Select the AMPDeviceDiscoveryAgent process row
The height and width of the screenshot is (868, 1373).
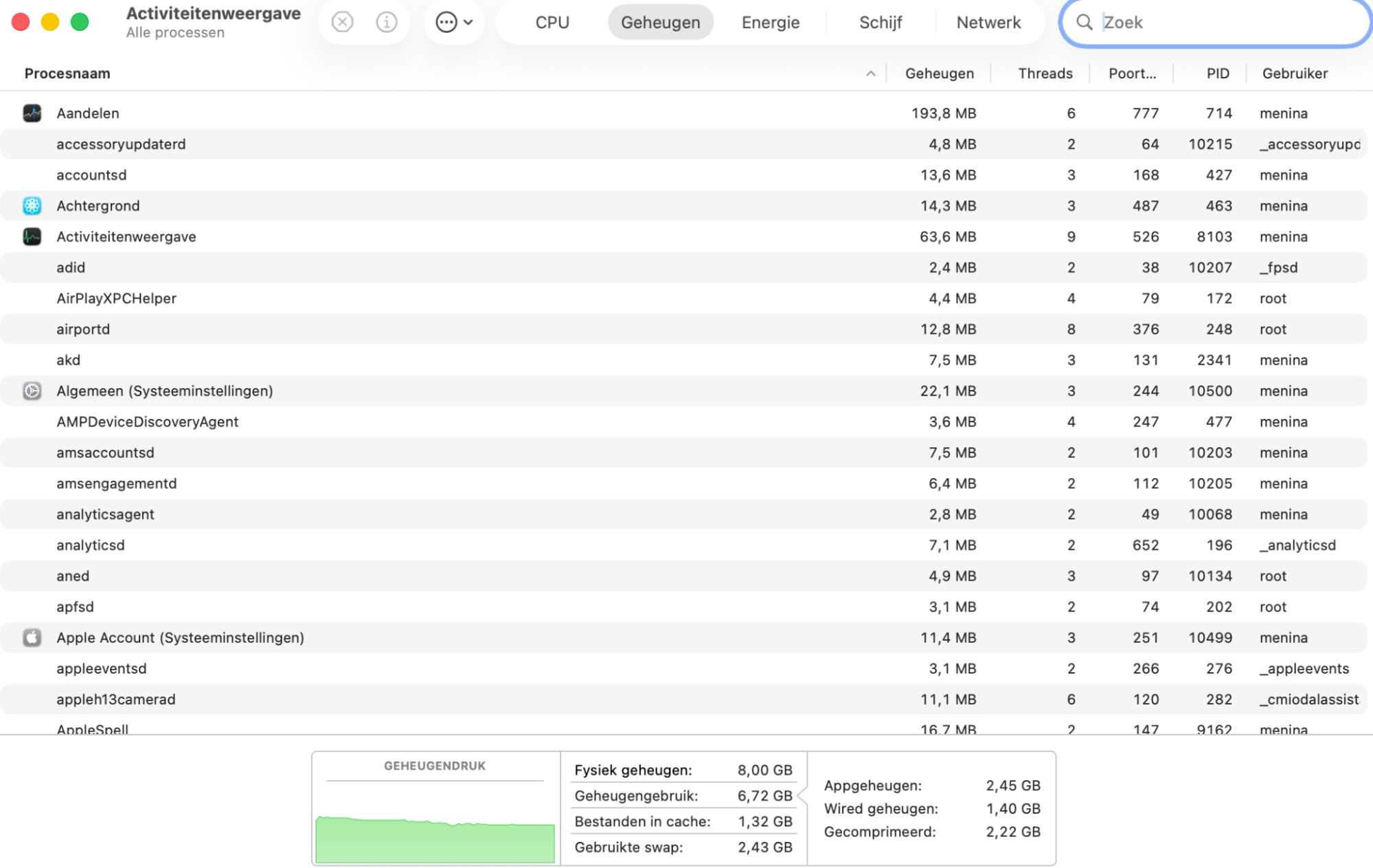pos(683,422)
